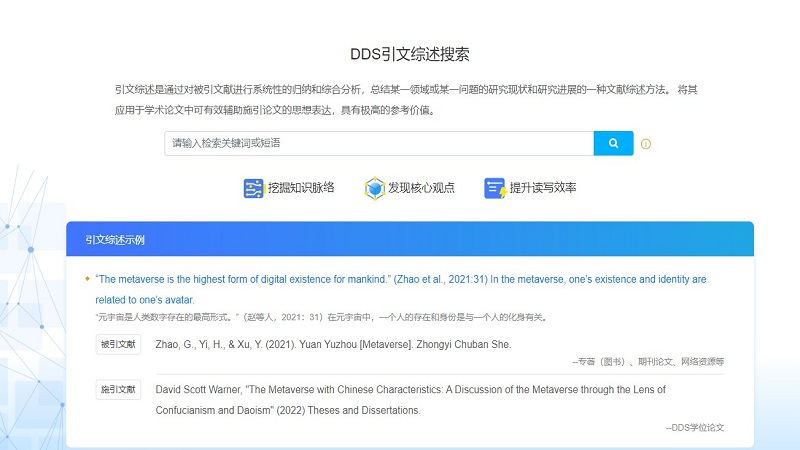Click the David Scott Warner citing reference
The image size is (800, 450).
[x=410, y=400]
